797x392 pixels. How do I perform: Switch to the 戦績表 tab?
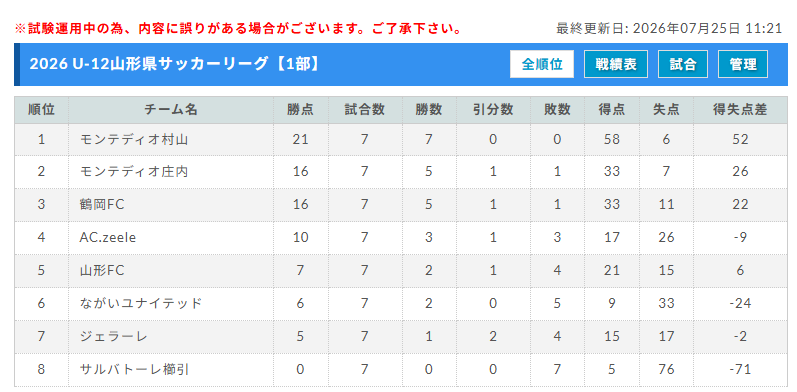click(616, 64)
